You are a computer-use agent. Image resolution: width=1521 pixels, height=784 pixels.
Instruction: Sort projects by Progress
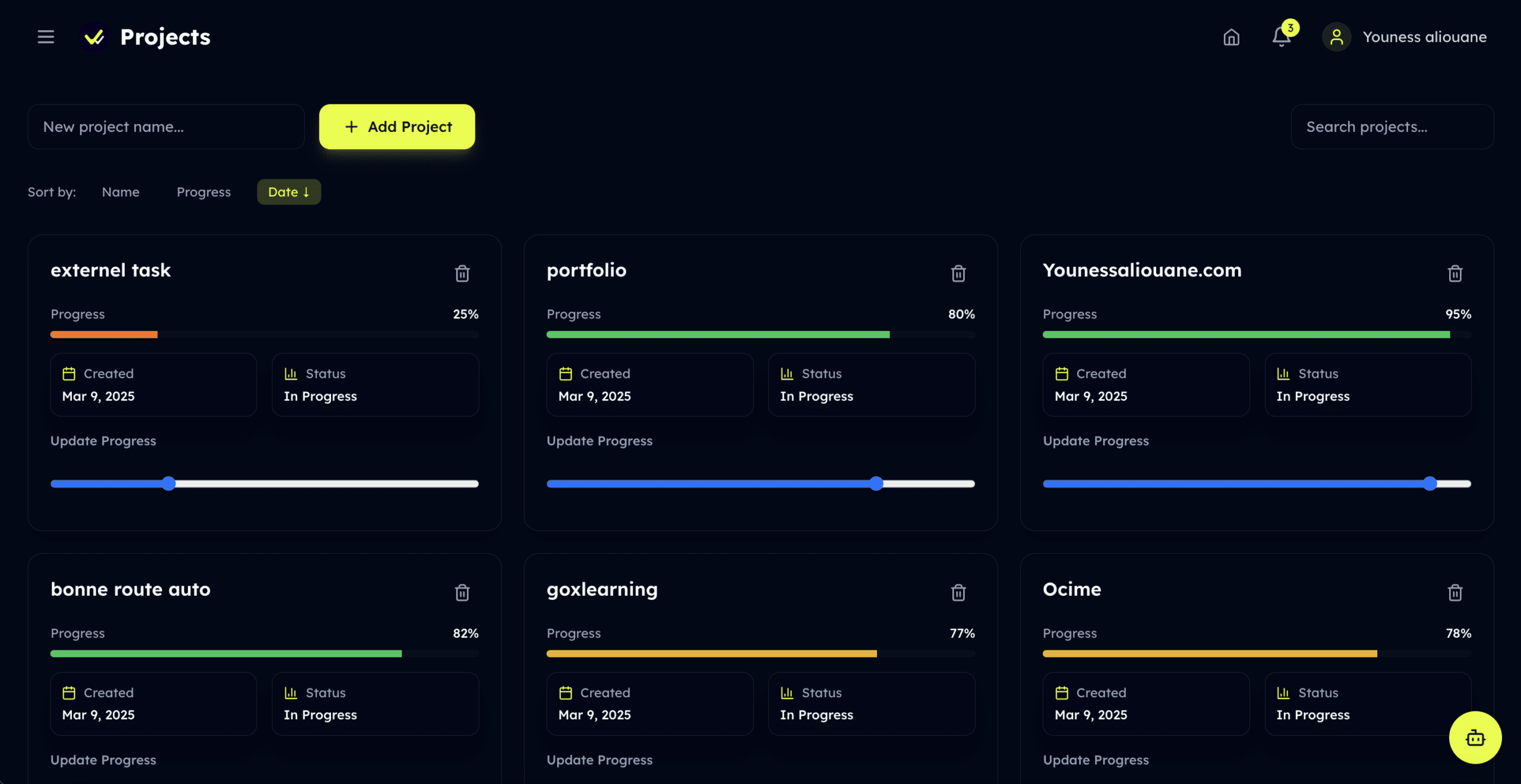pyautogui.click(x=204, y=192)
